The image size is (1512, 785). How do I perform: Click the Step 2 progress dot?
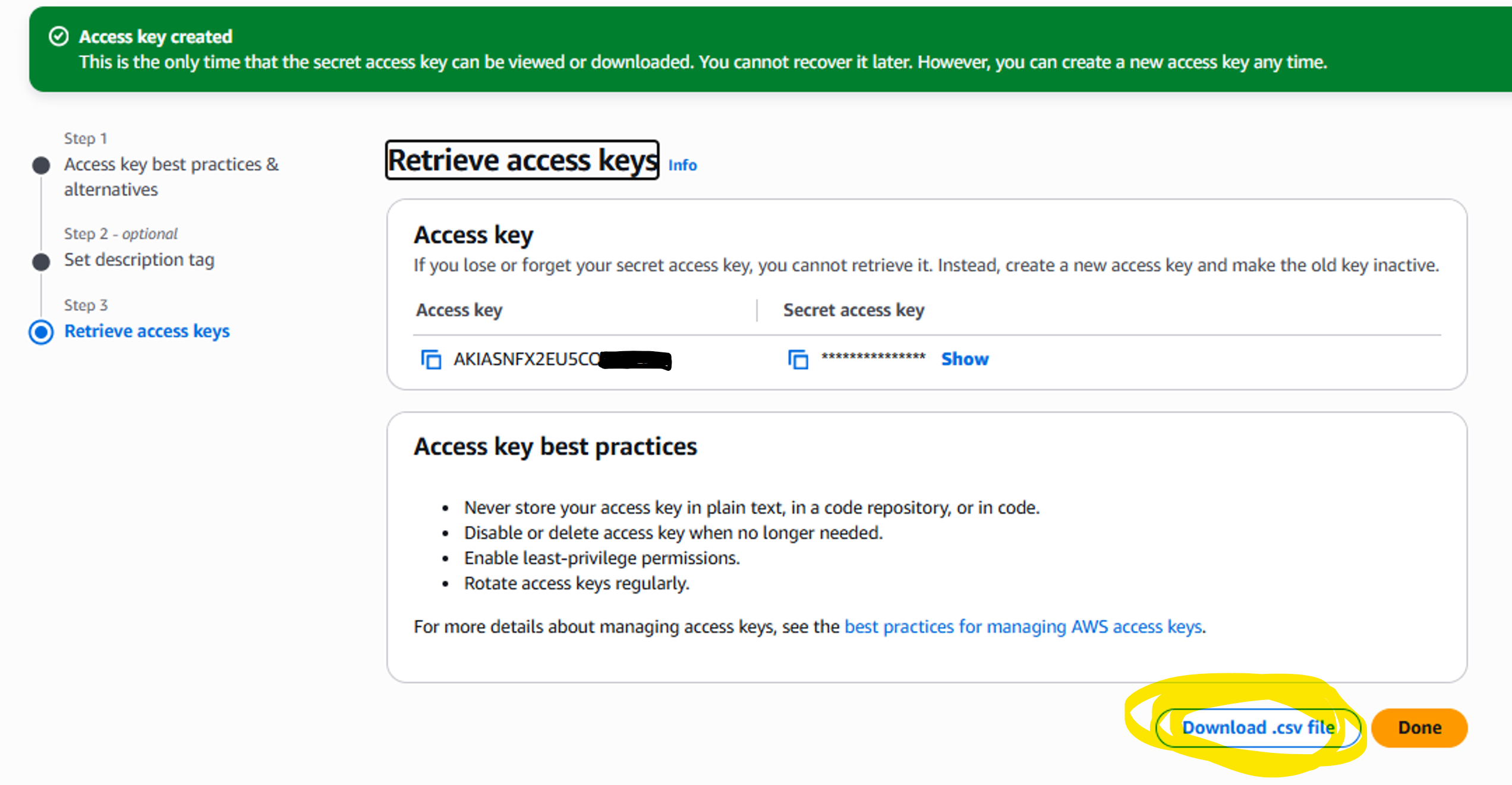pos(41,261)
